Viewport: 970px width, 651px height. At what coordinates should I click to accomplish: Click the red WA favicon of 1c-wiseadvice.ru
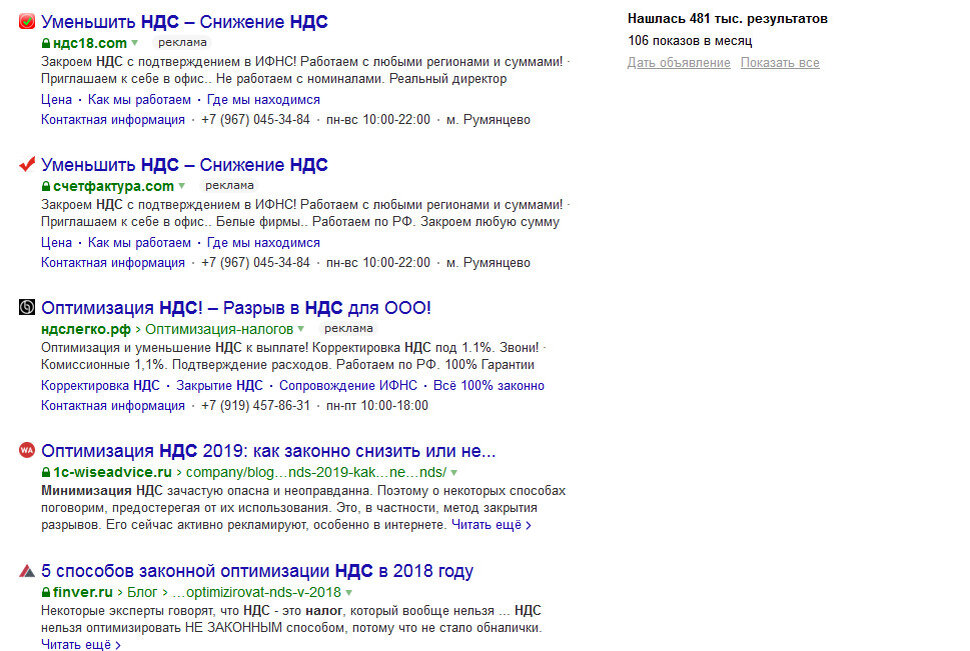[x=27, y=450]
